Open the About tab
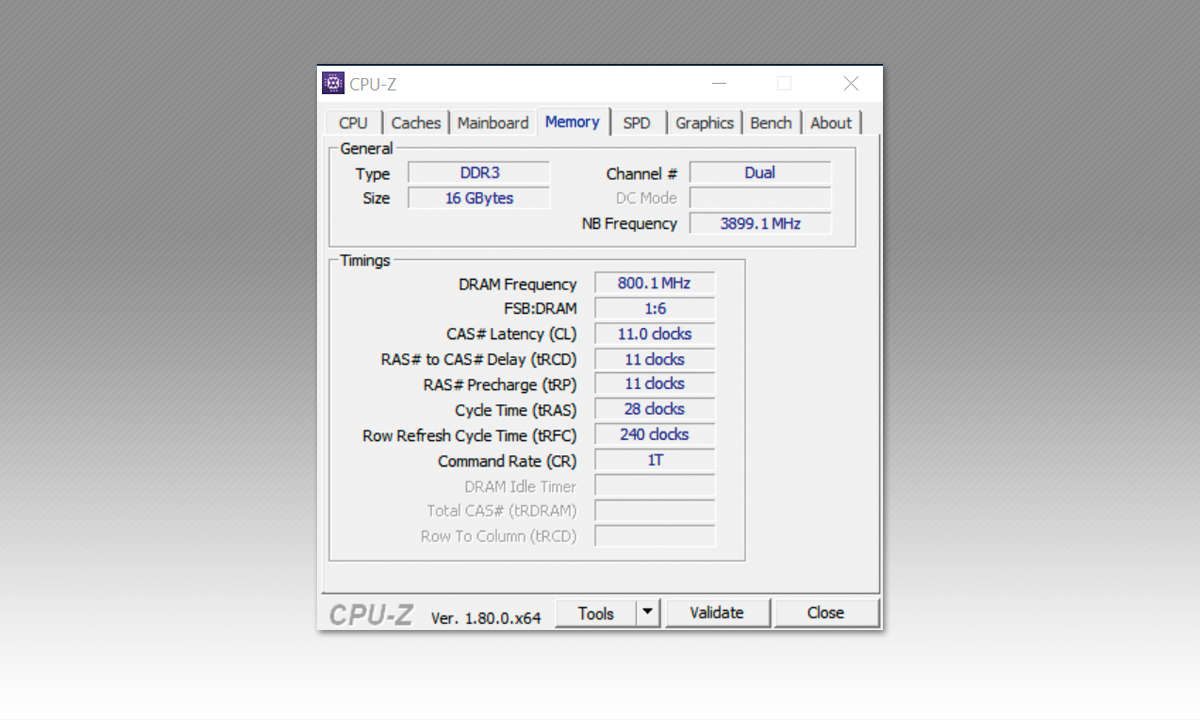The width and height of the screenshot is (1200, 720). (831, 123)
